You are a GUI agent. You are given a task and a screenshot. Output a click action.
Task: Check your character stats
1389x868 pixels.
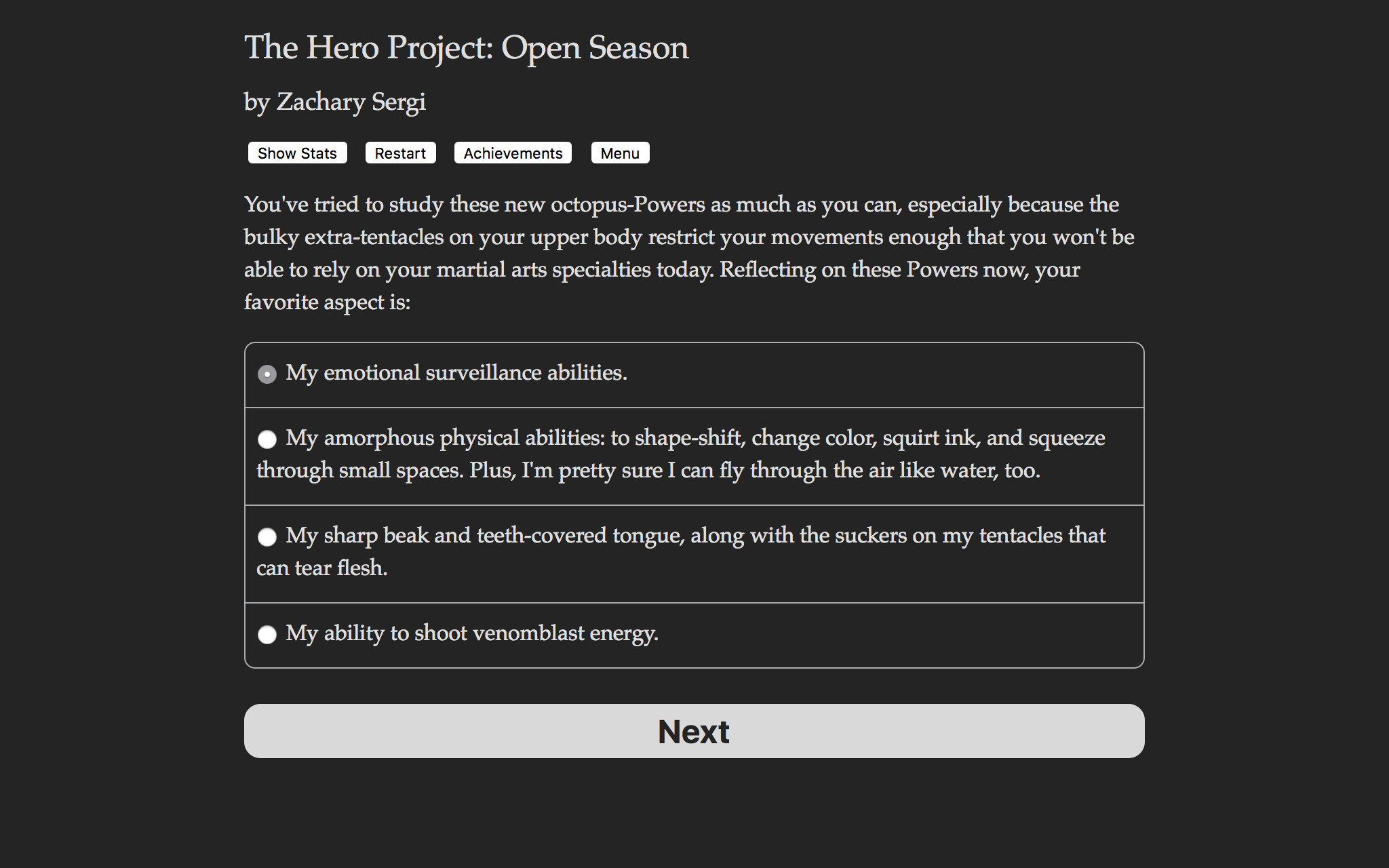click(296, 153)
